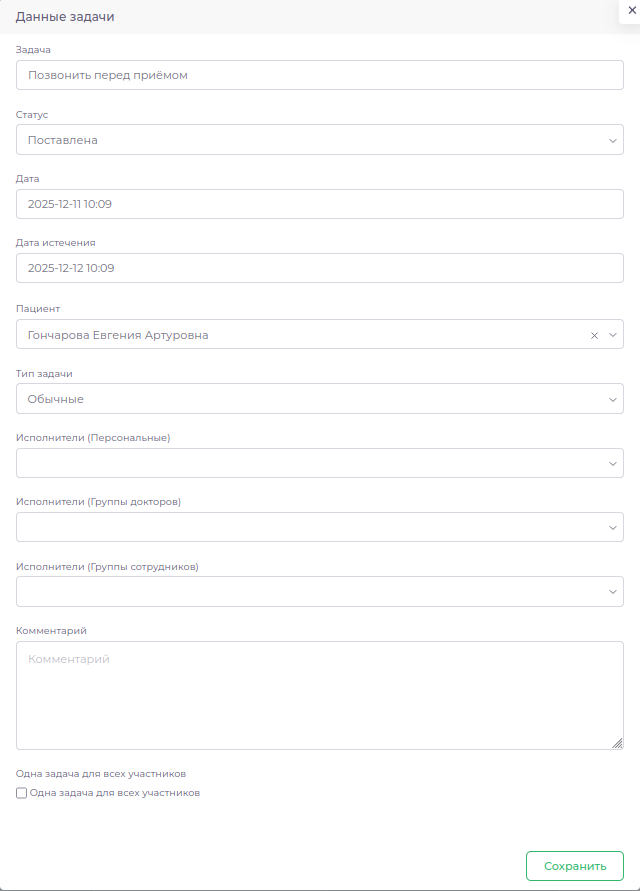Click the checkbox label Одна задача для всех участников

click(115, 793)
